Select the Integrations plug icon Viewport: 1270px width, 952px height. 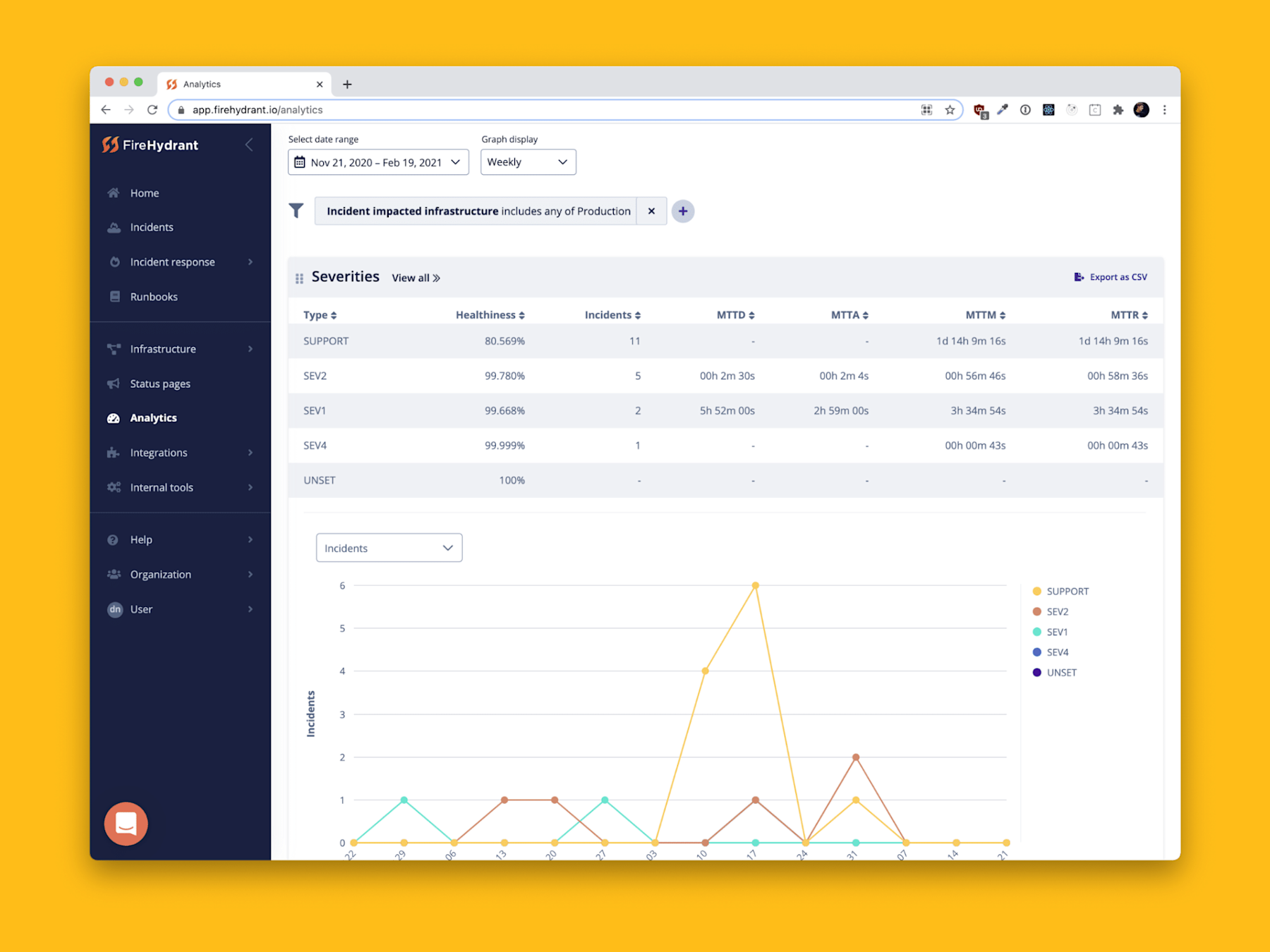114,452
